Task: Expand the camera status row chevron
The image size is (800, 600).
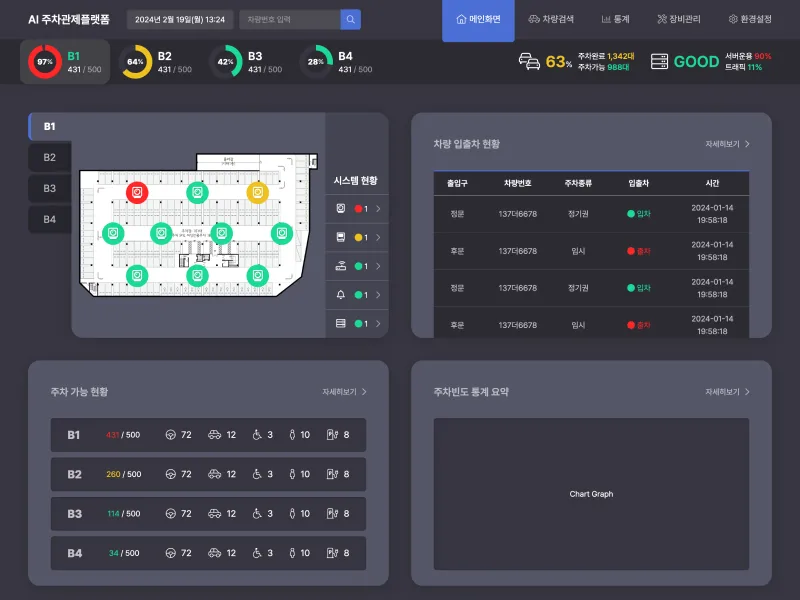Action: tap(378, 208)
